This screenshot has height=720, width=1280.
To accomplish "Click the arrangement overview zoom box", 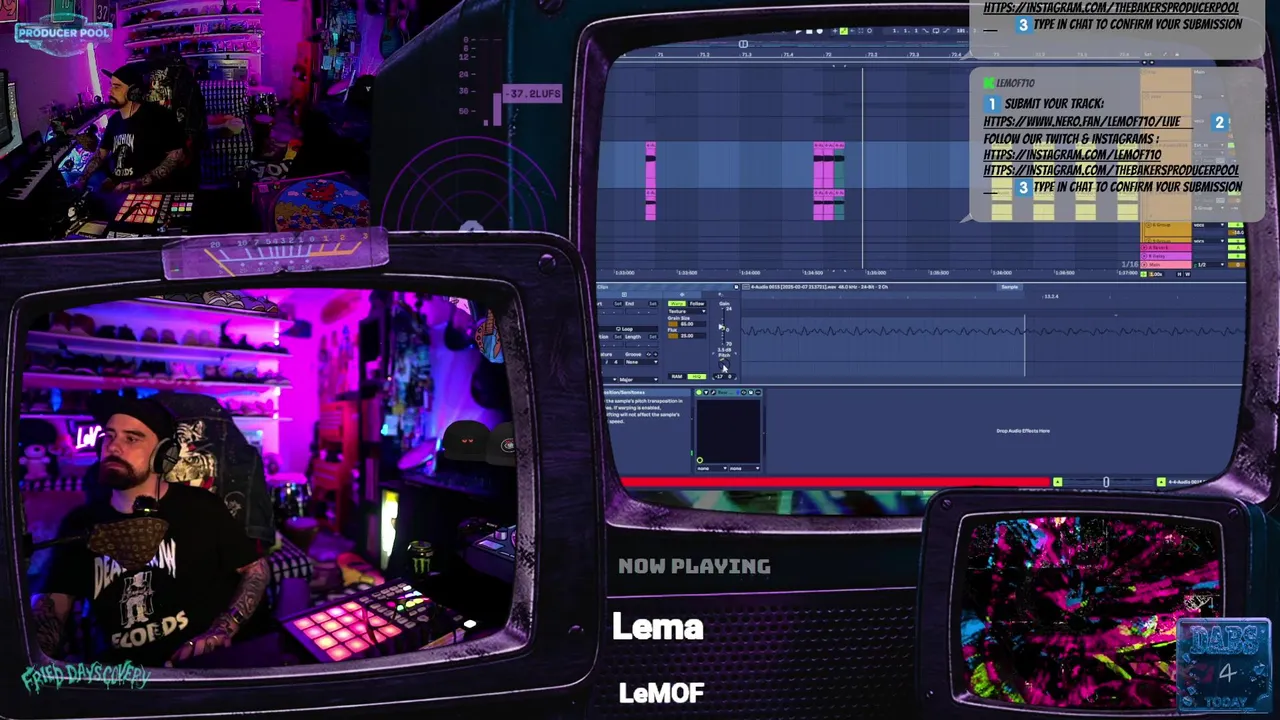I will pyautogui.click(x=743, y=44).
